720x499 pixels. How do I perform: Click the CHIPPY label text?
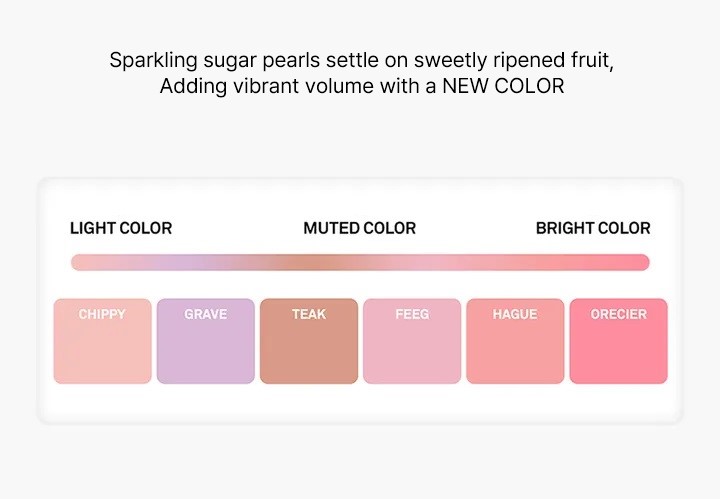[x=102, y=314]
